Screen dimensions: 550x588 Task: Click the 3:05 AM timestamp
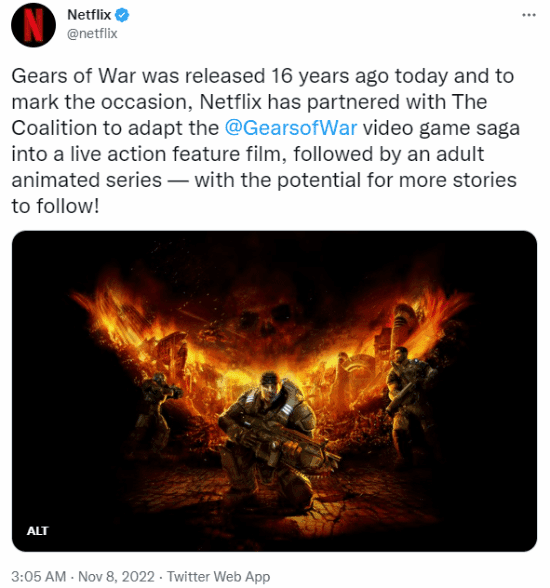(39, 576)
